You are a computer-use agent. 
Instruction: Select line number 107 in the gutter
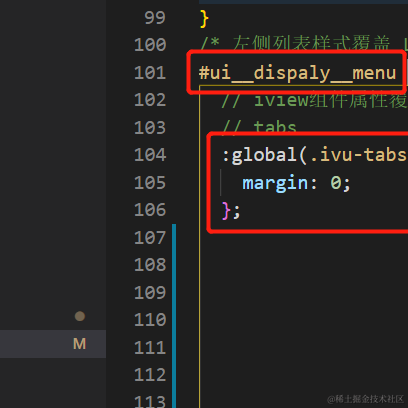point(150,238)
